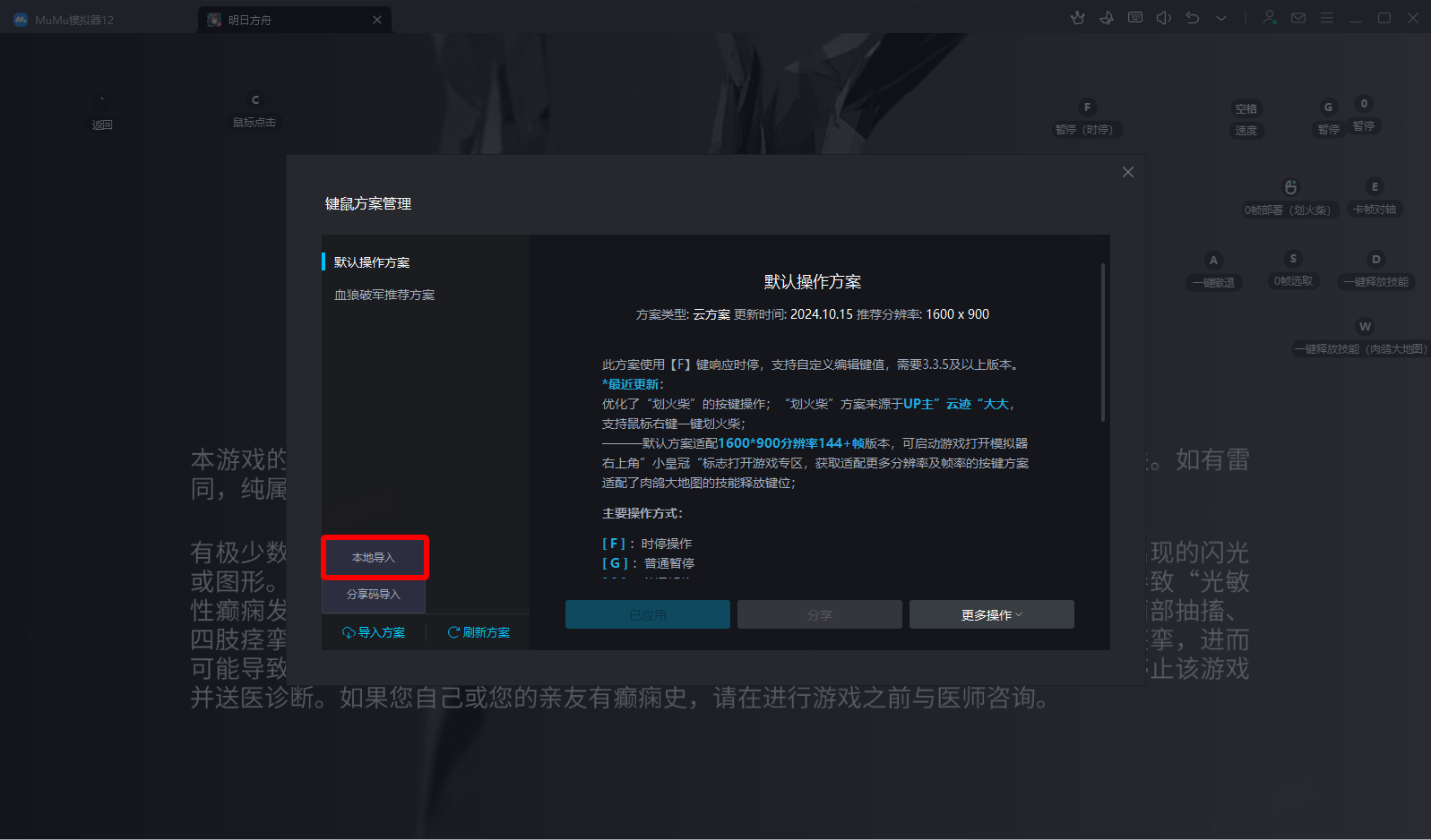Open the keyboard mapping icon

click(x=1135, y=18)
